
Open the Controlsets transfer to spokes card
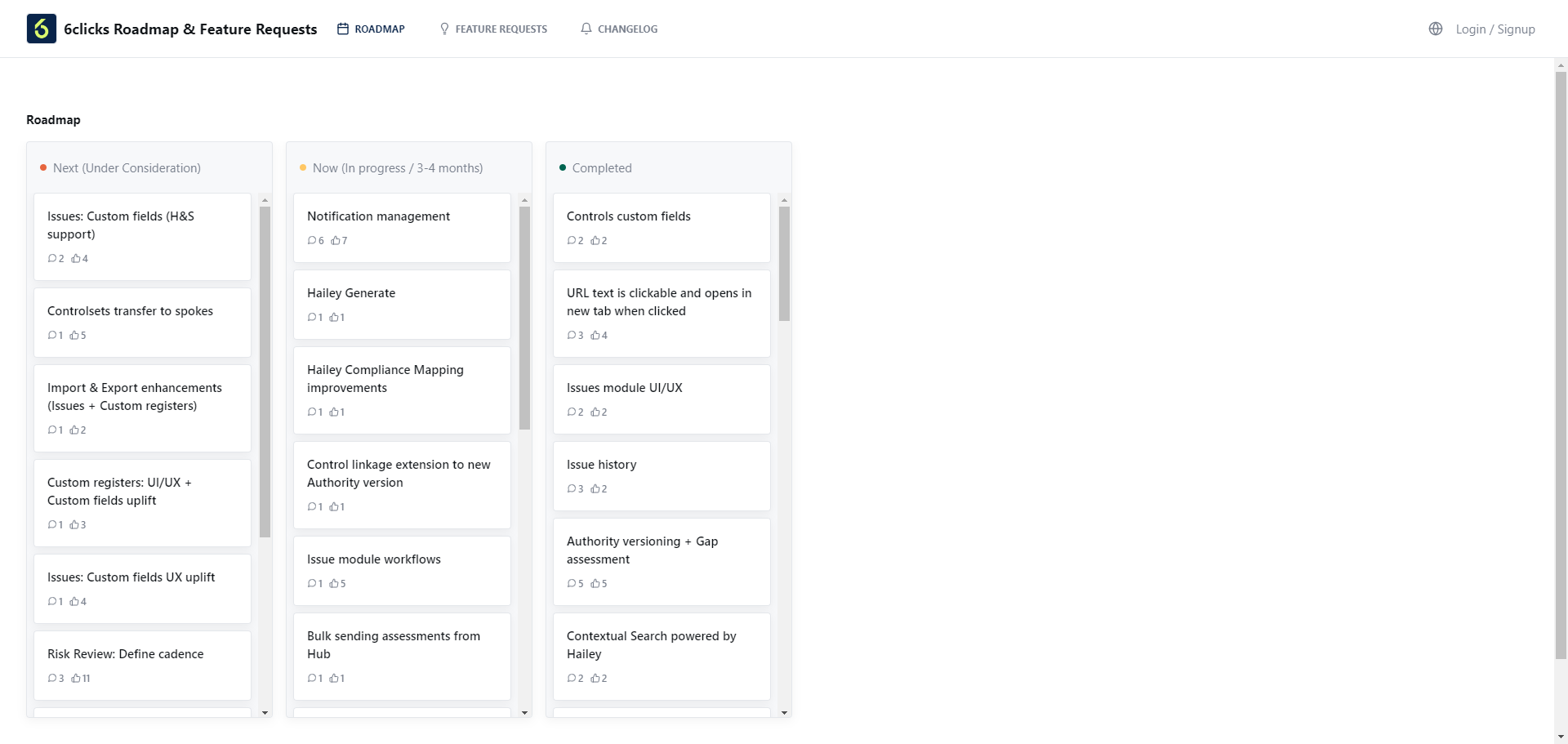tap(141, 323)
